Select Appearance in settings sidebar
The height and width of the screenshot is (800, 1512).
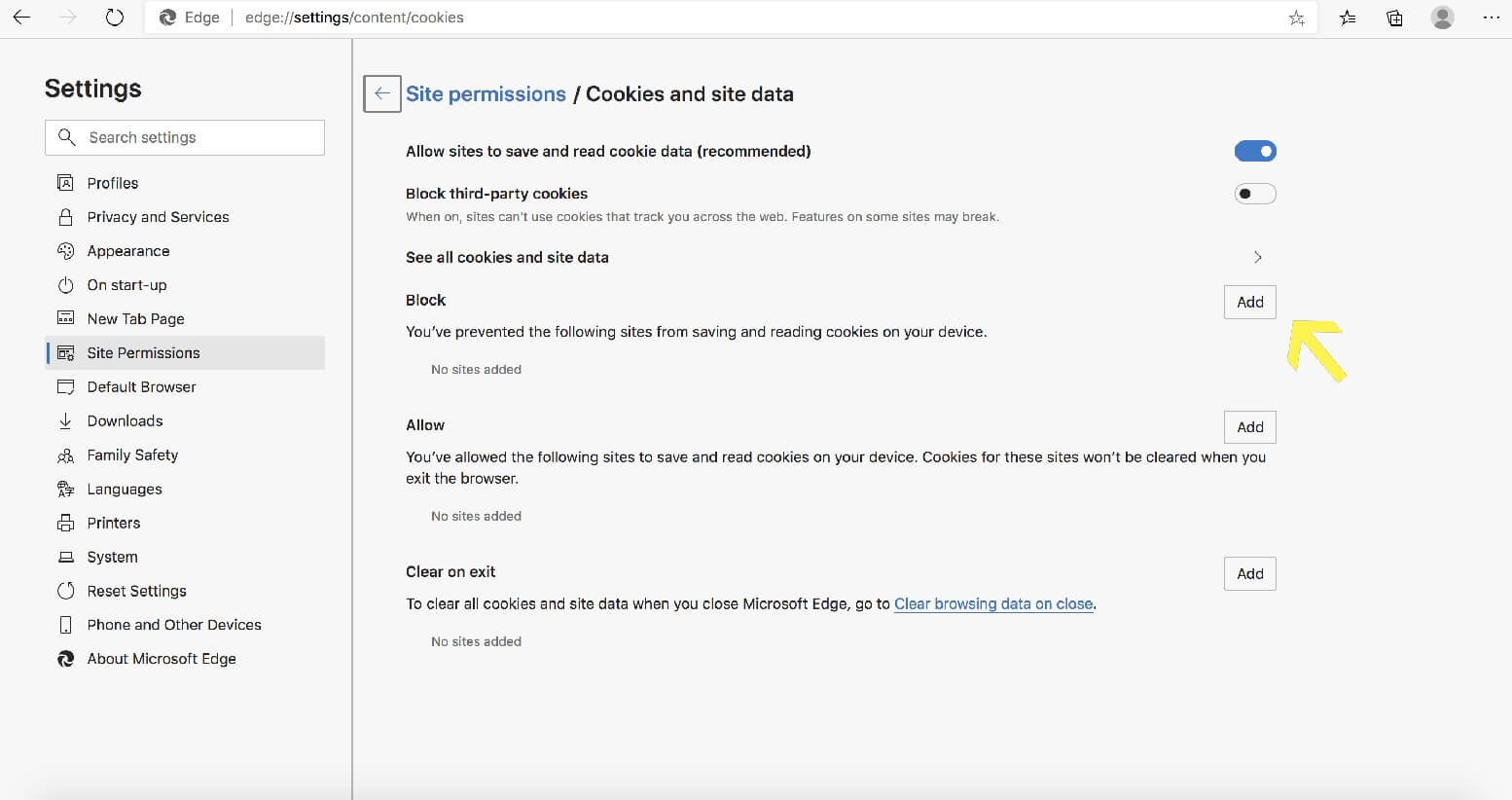128,251
